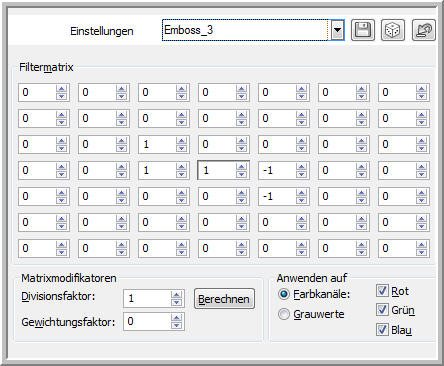
Task: Select the Grauwerte radio button
Action: pyautogui.click(x=284, y=314)
